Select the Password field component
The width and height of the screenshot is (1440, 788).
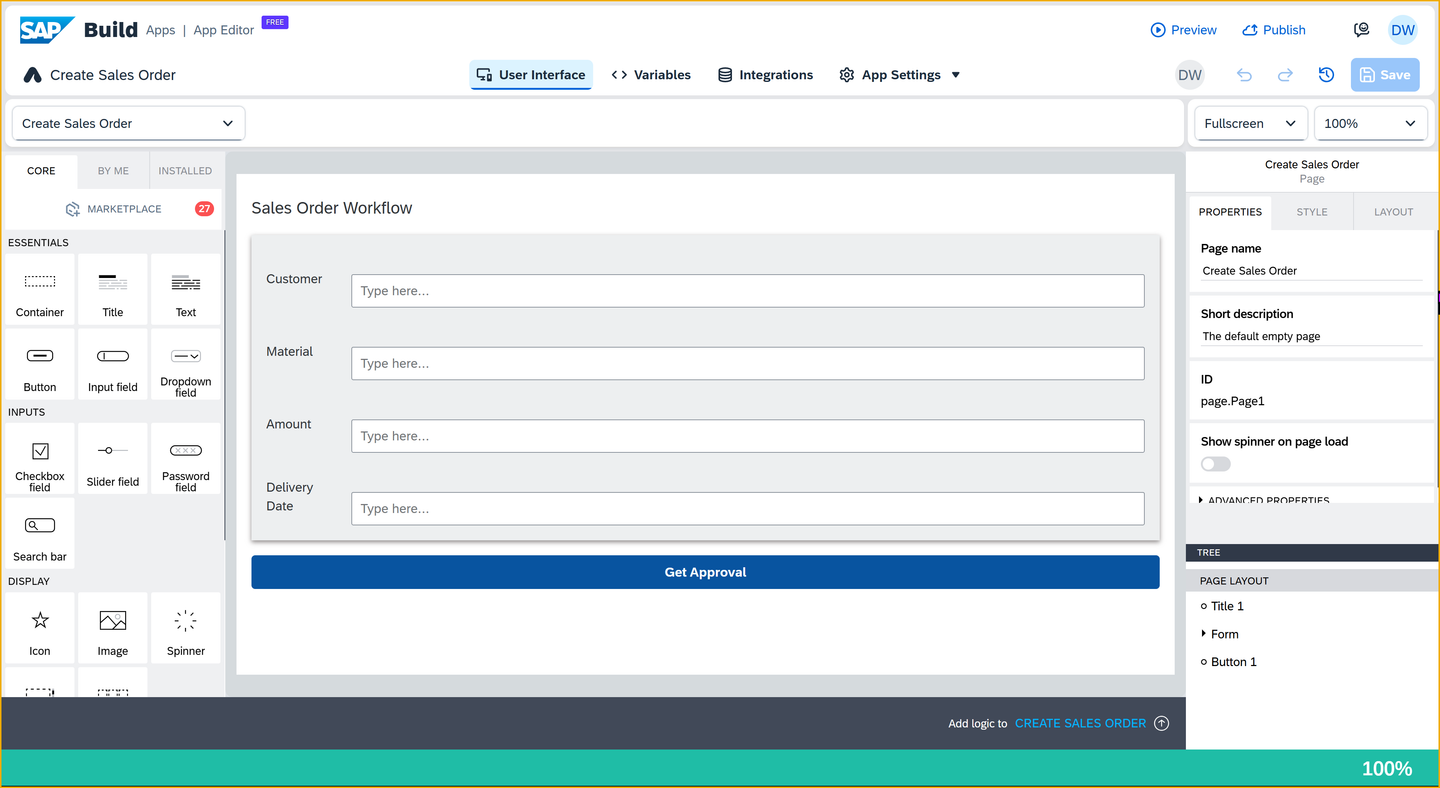click(x=186, y=458)
